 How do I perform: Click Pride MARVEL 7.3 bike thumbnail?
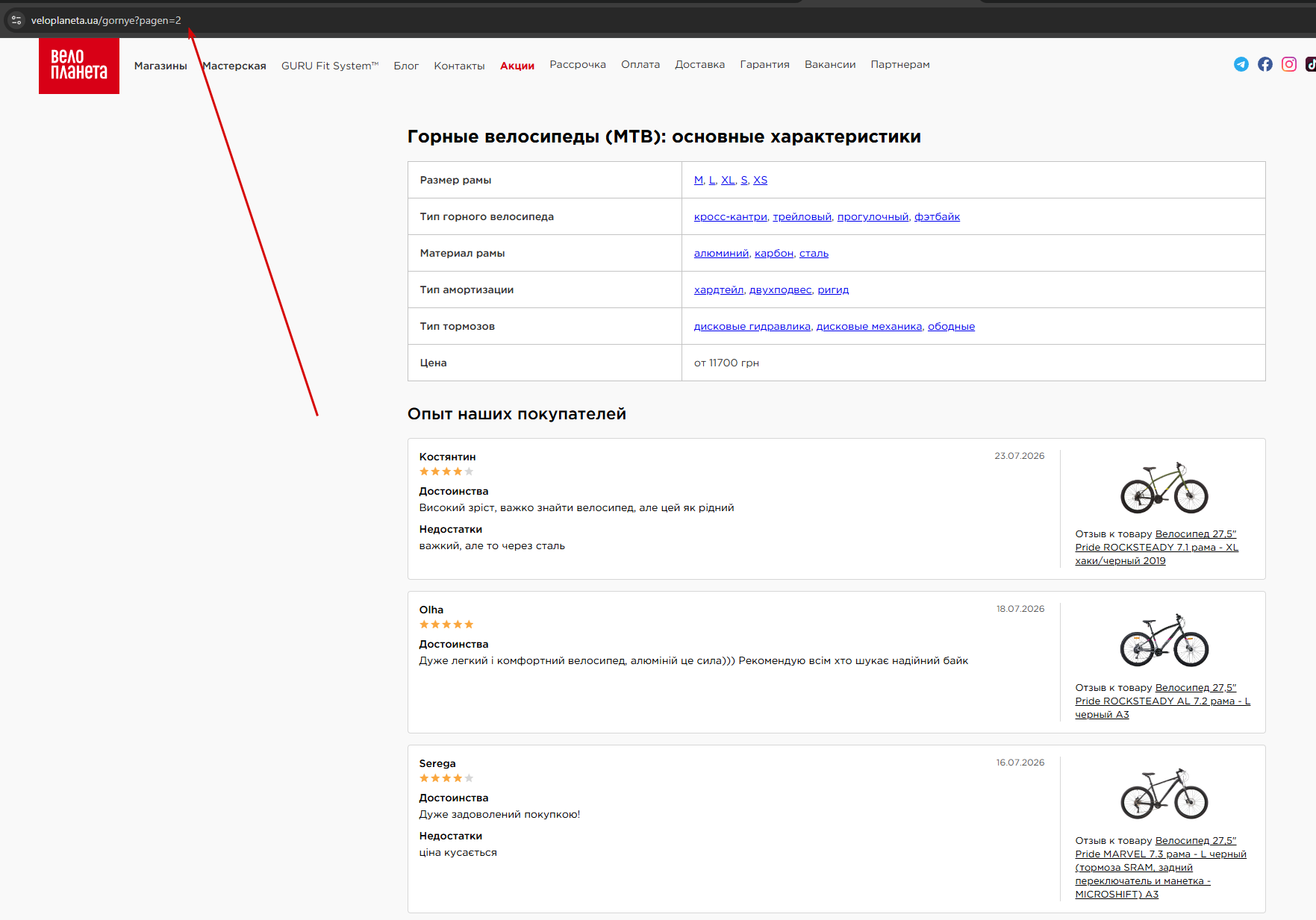pos(1164,793)
